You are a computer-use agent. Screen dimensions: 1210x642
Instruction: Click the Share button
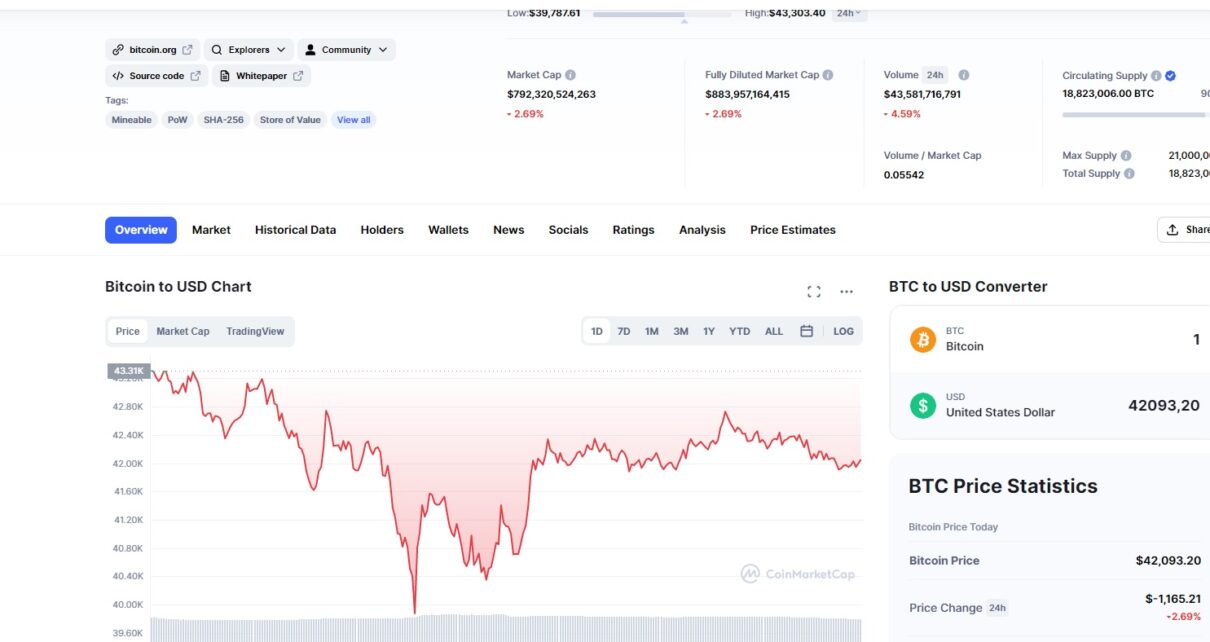1184,230
